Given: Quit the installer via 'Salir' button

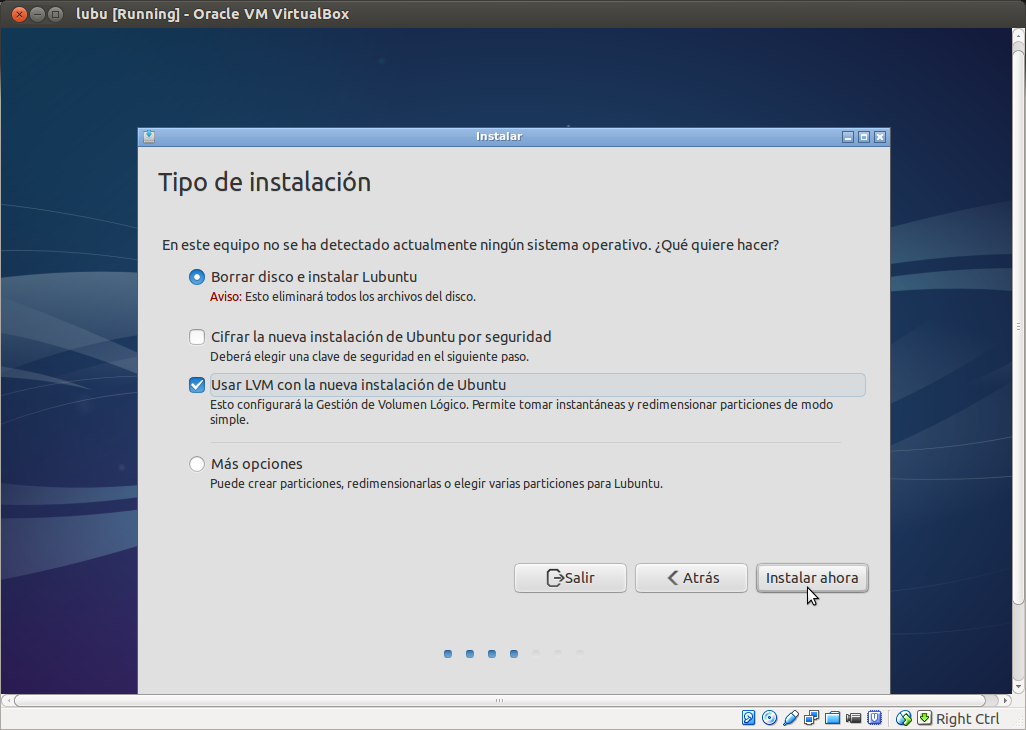Looking at the screenshot, I should 570,578.
